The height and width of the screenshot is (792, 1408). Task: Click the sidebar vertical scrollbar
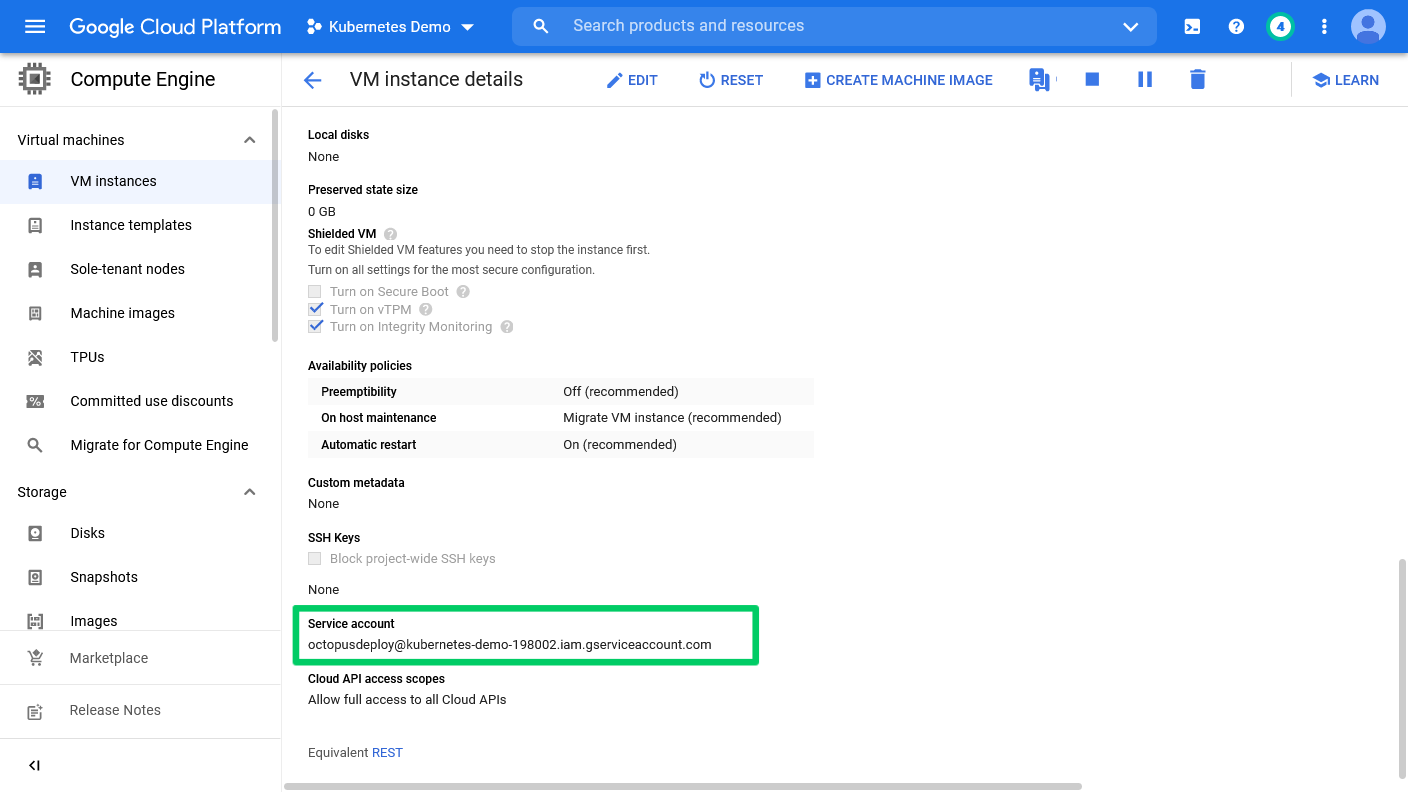(x=276, y=225)
